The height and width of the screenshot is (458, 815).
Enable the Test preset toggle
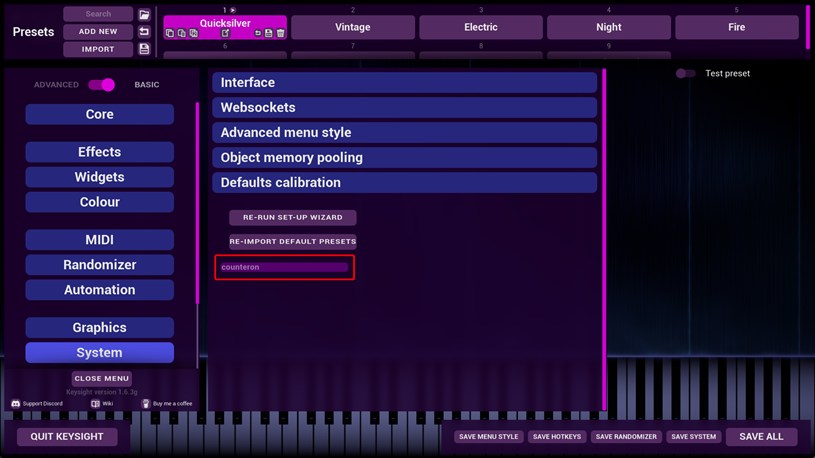point(685,73)
